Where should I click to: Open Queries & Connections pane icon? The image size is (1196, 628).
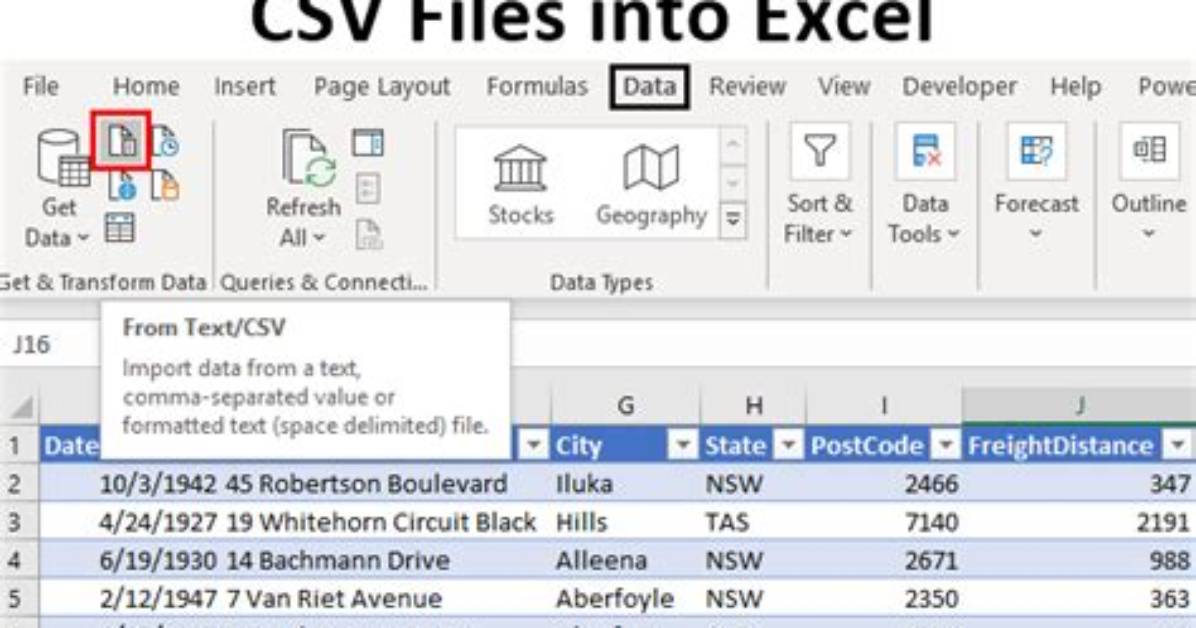[x=368, y=143]
